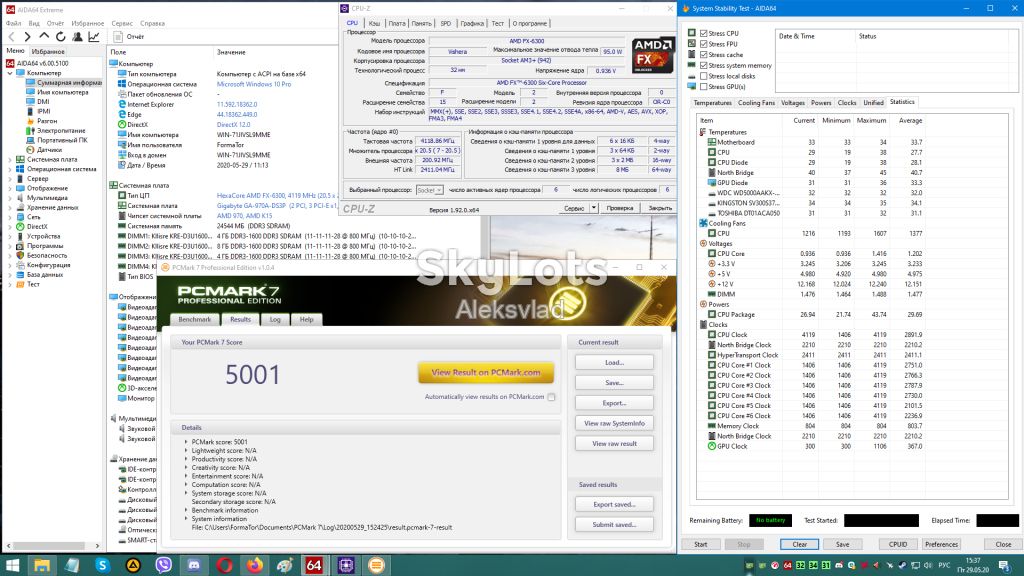Click Gigabyte GA-970A-DS3P motherboard link
This screenshot has height=576, width=1024.
pos(277,205)
